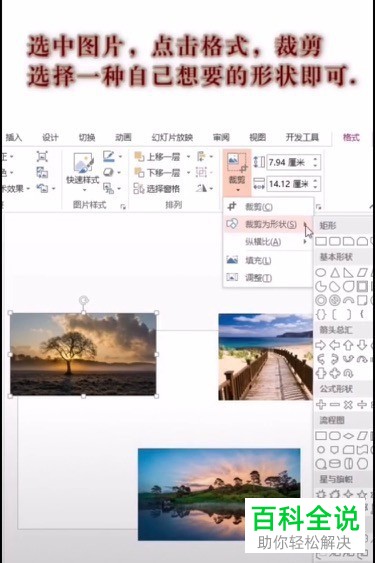The height and width of the screenshot is (563, 375).
Task: Select the flowchart decision diamond shape
Action: pos(348,436)
